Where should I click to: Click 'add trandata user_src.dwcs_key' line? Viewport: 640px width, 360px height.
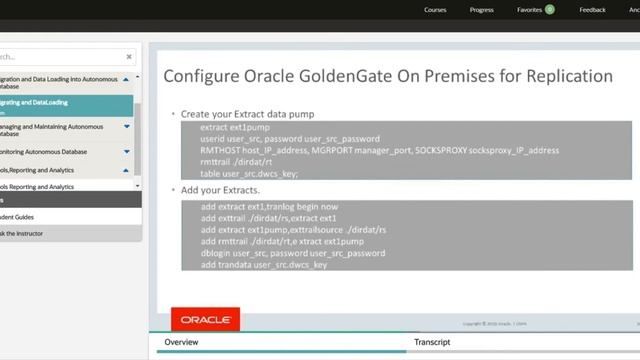(x=264, y=265)
